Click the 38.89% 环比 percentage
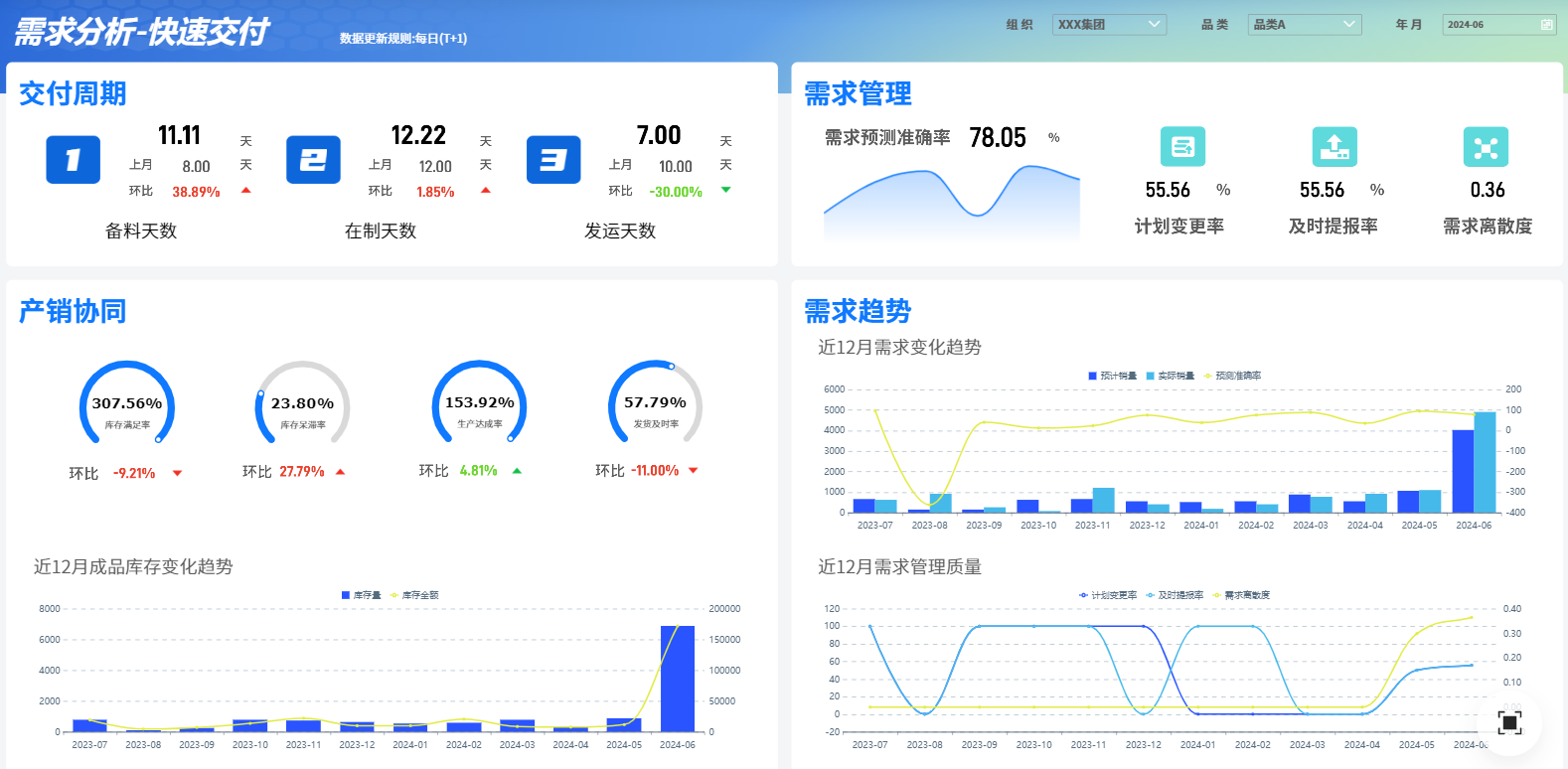1568x769 pixels. (196, 192)
